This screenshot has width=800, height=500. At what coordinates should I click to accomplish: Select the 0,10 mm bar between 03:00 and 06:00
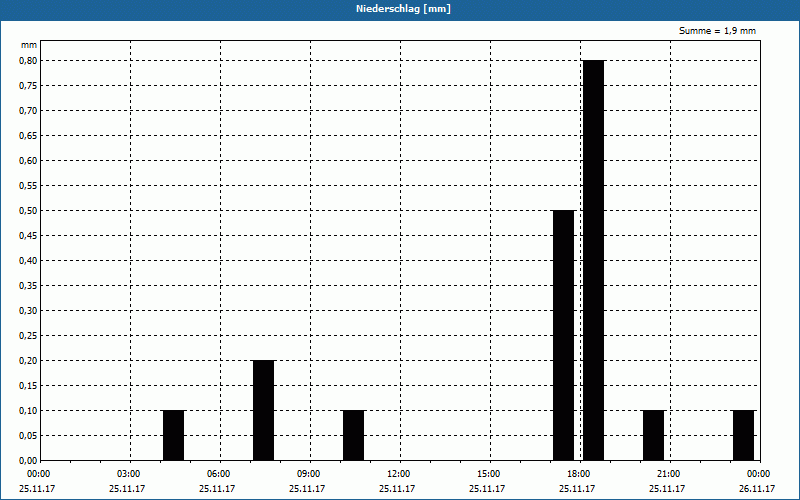click(x=173, y=435)
